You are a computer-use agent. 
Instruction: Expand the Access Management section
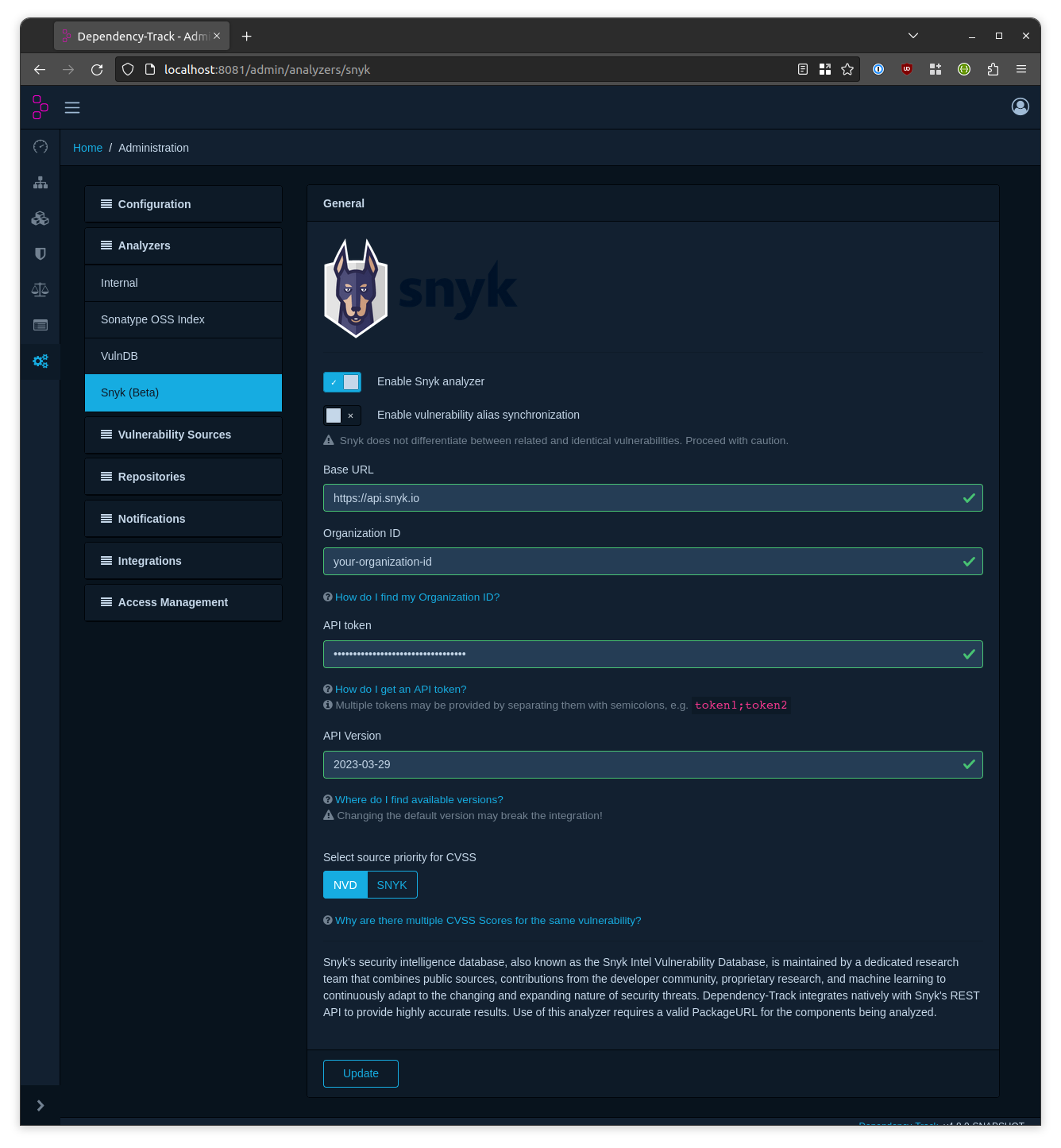(x=183, y=602)
